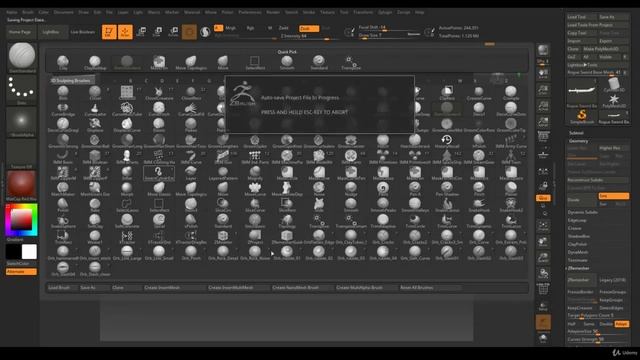Toggle FreezeBorder in ZRemesher
The height and width of the screenshot is (360, 640).
pyautogui.click(x=581, y=292)
